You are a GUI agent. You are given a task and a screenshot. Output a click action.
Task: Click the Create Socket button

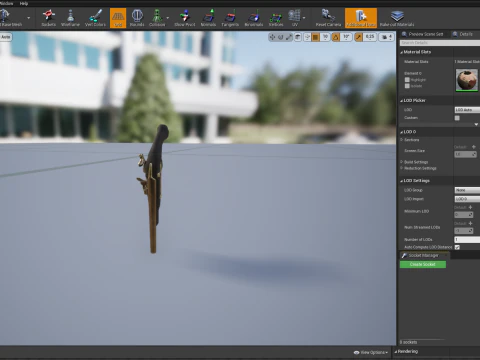423,264
